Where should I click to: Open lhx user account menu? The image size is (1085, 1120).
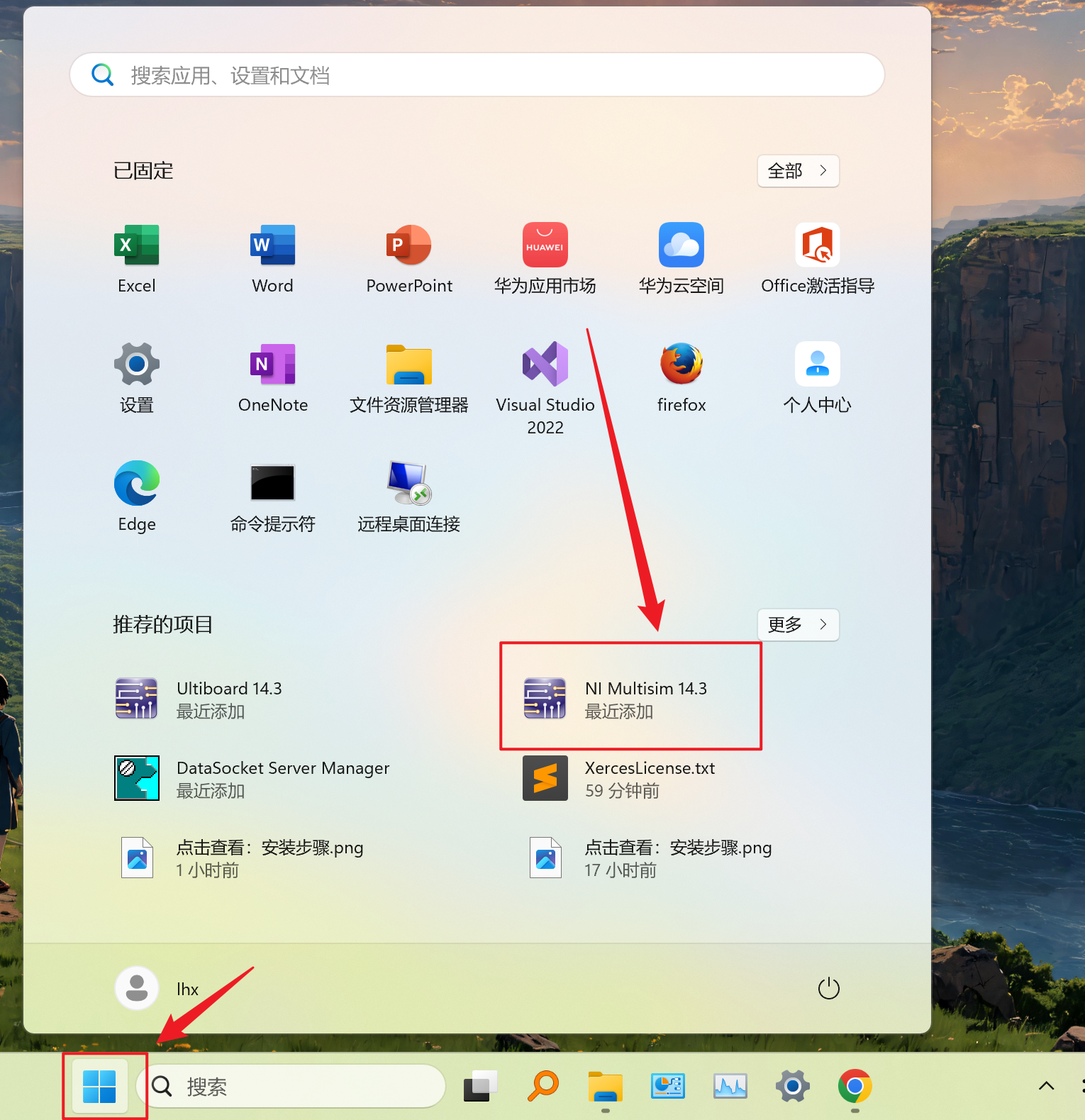tap(158, 988)
